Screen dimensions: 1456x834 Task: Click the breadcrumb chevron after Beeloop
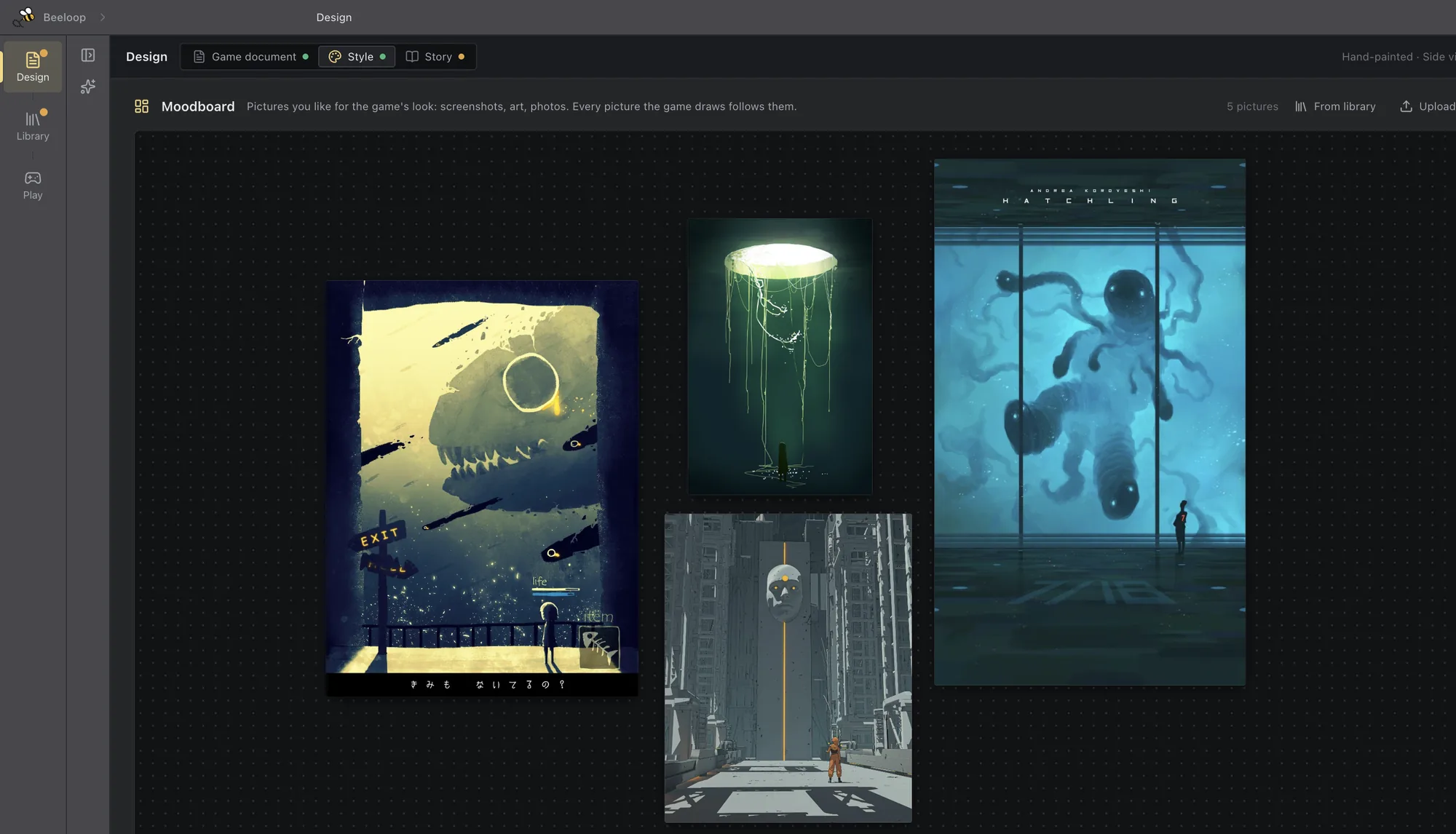[103, 17]
